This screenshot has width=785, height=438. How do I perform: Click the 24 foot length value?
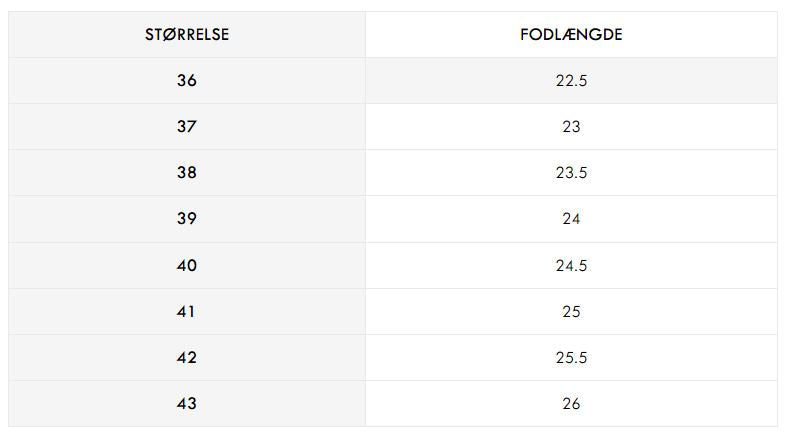571,219
